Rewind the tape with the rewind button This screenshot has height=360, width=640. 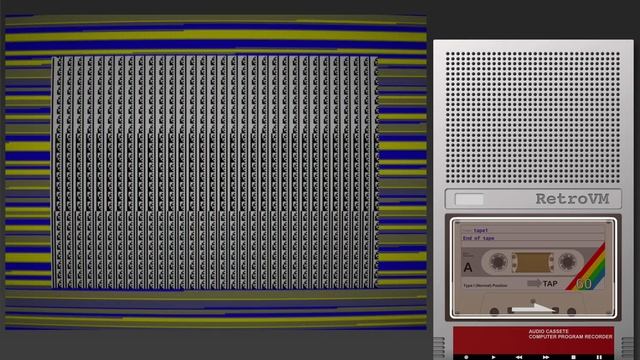(519, 357)
